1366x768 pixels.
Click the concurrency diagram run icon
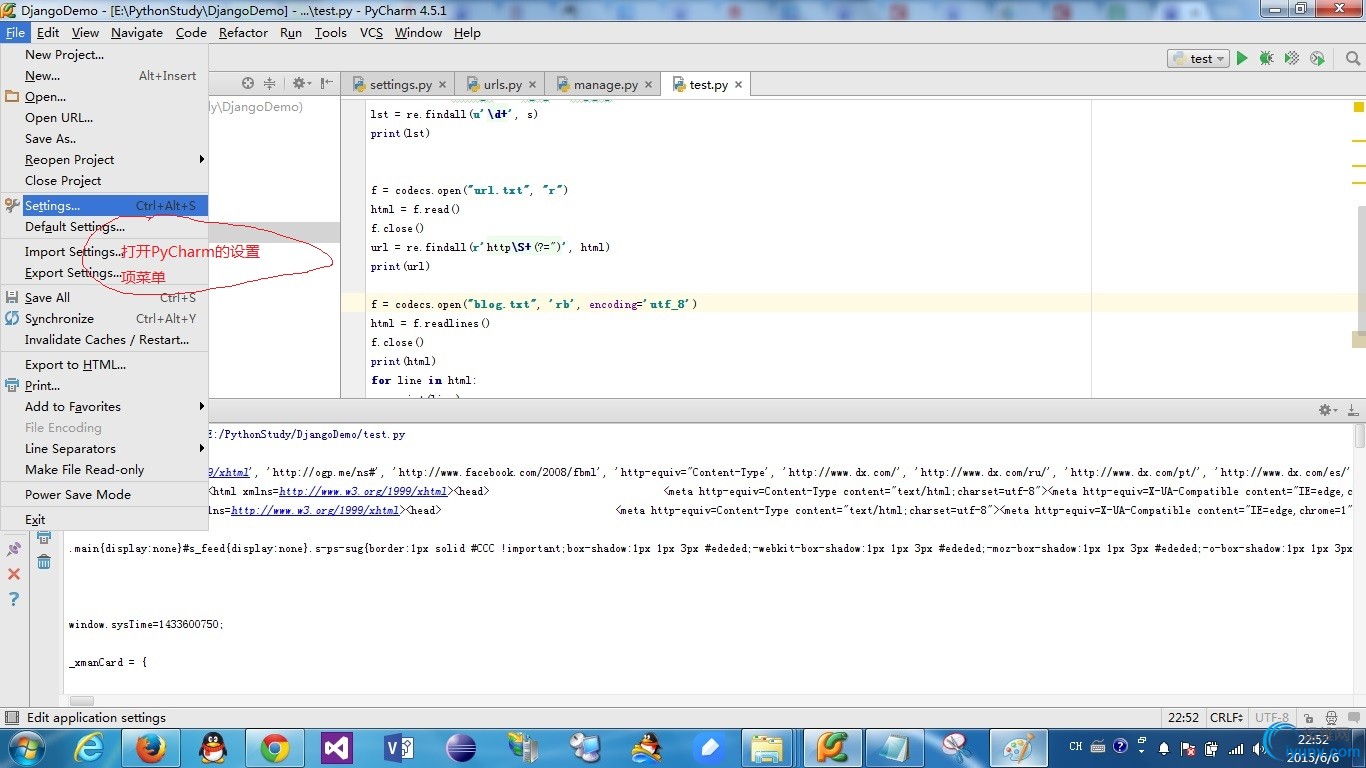(x=1317, y=59)
